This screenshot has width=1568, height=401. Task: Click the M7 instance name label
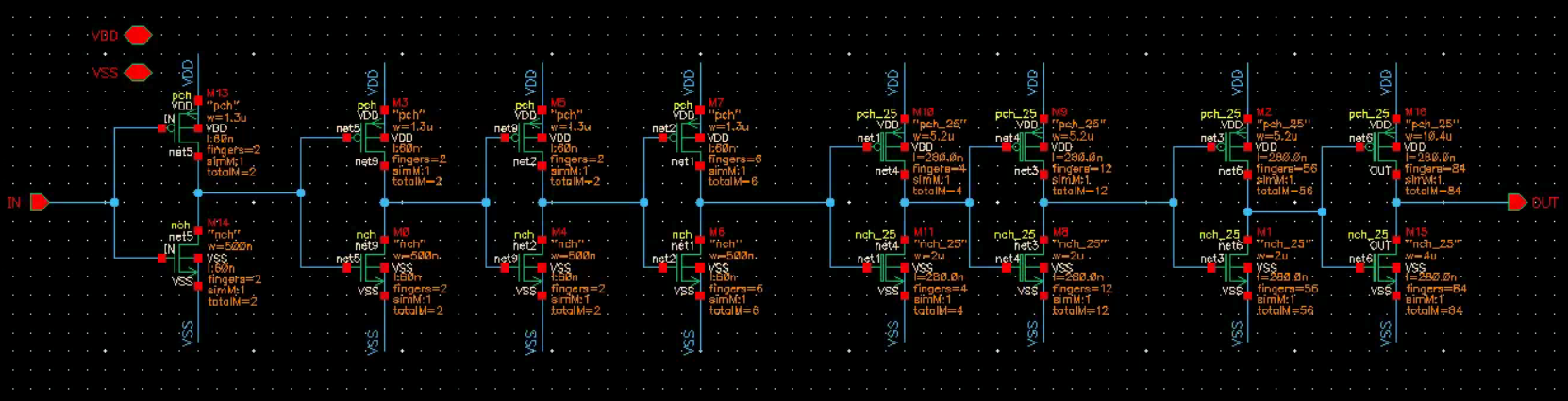click(x=715, y=103)
